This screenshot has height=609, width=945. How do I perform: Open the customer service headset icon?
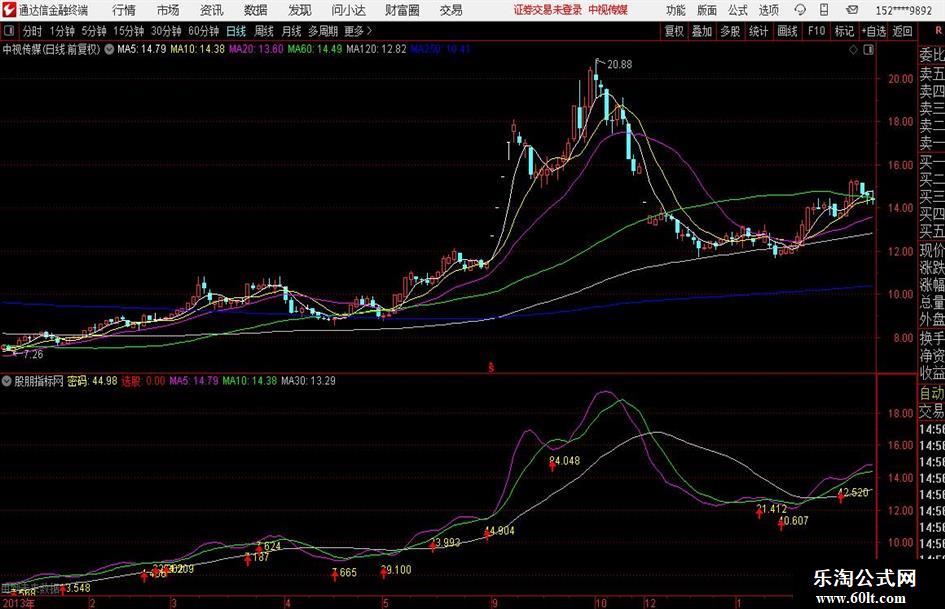[800, 10]
